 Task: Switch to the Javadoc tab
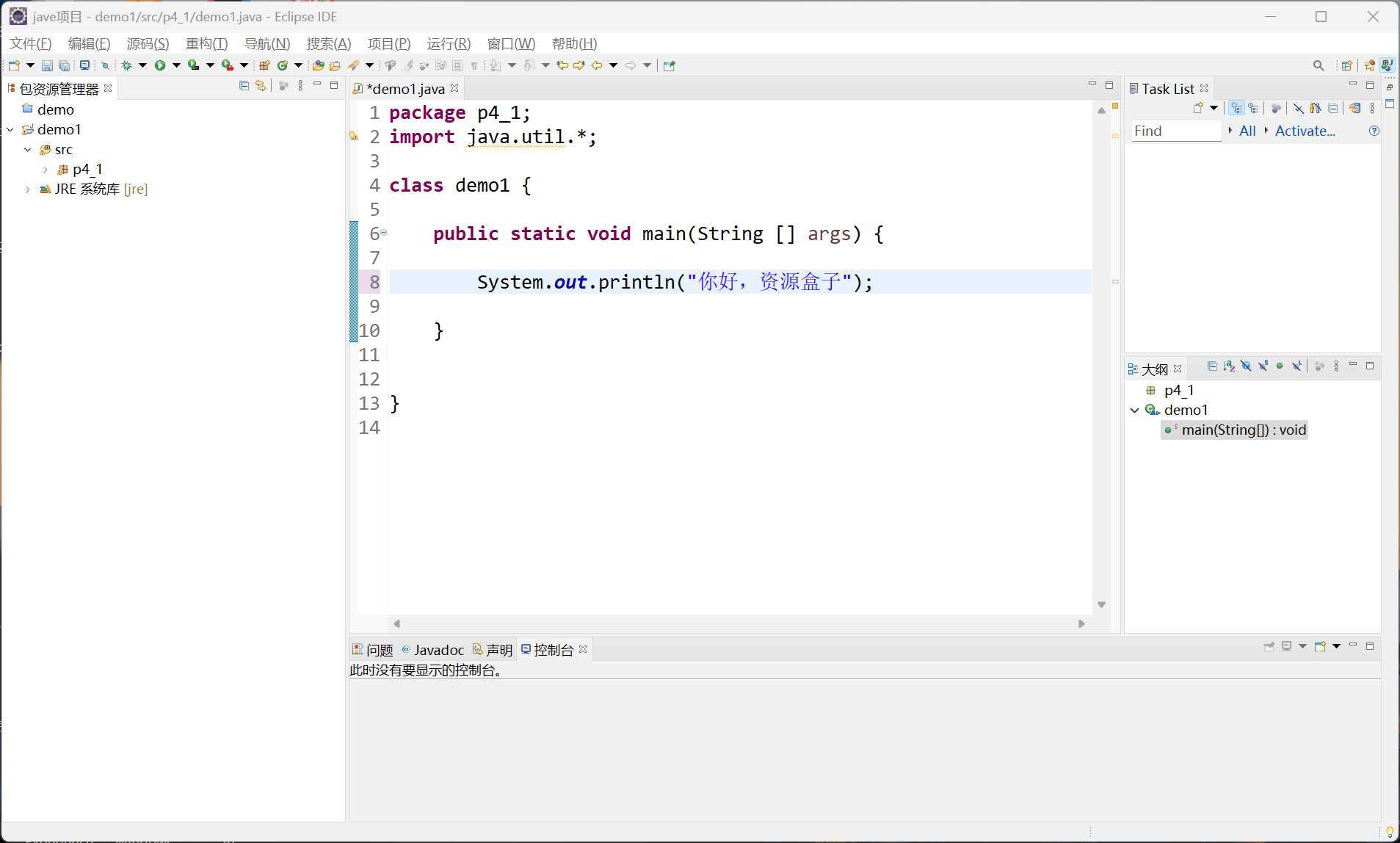pyautogui.click(x=433, y=649)
